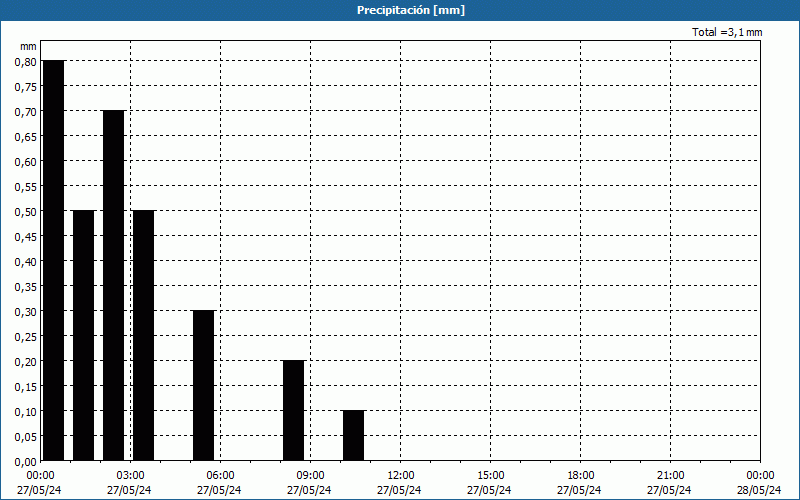Click the 0,10 y-axis label
Screen dimensions: 800x500
point(26,412)
